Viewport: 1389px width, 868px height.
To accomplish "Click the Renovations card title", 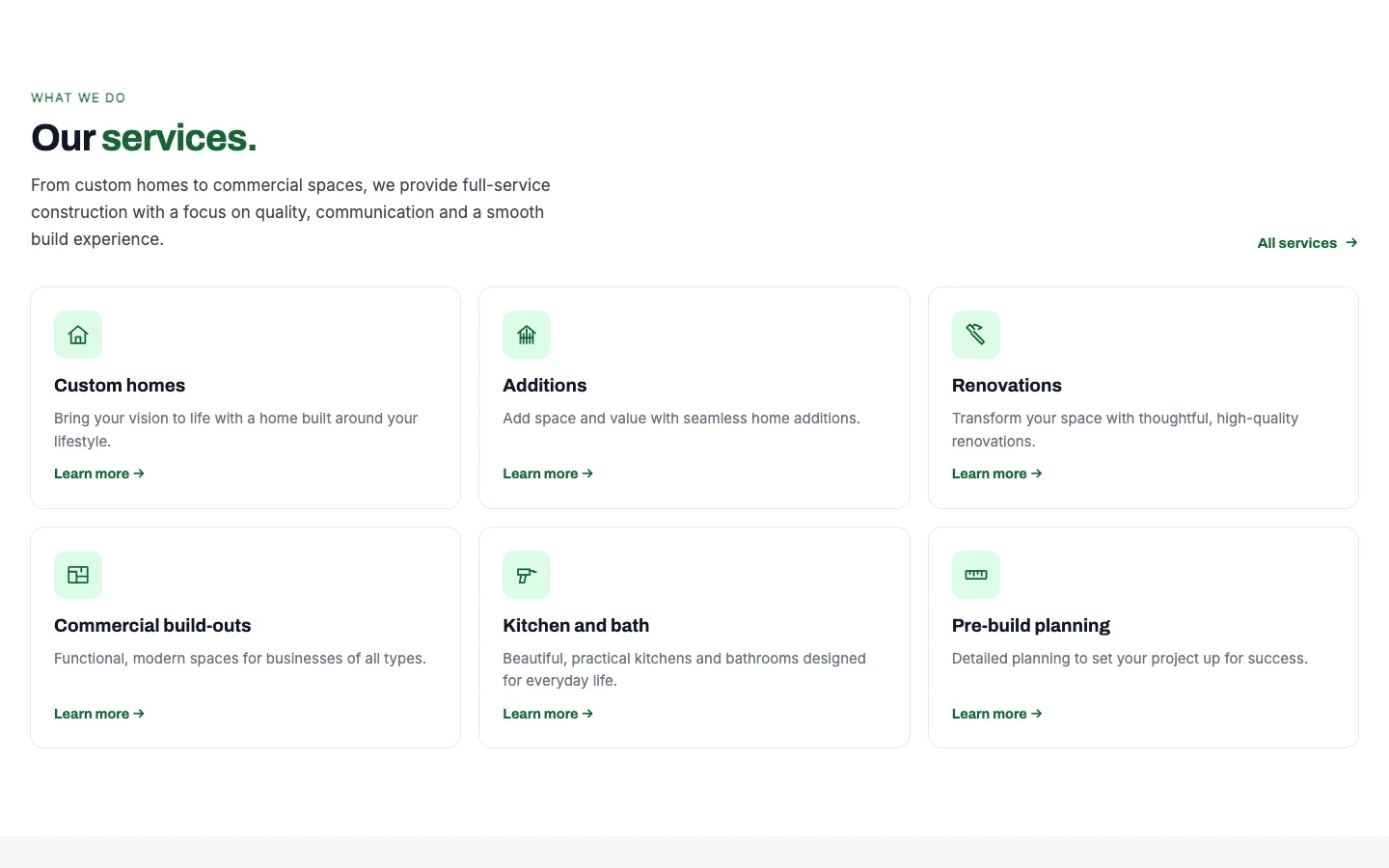I will [x=1007, y=386].
